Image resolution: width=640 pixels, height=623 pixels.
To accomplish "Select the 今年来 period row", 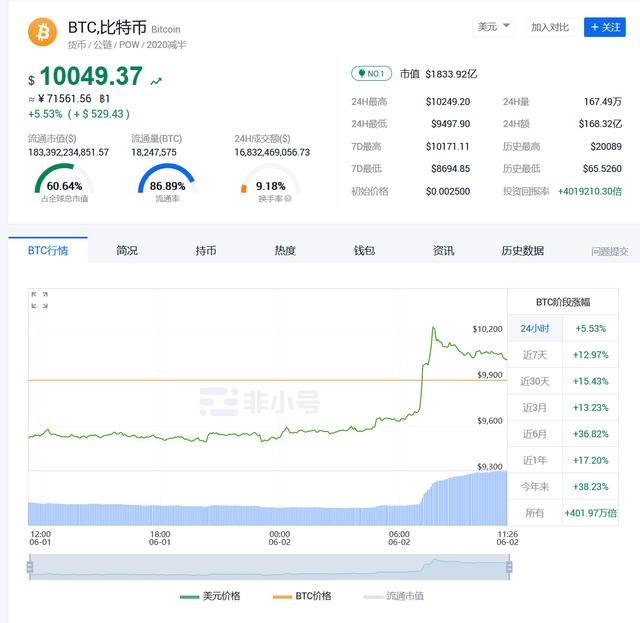I will pos(563,487).
